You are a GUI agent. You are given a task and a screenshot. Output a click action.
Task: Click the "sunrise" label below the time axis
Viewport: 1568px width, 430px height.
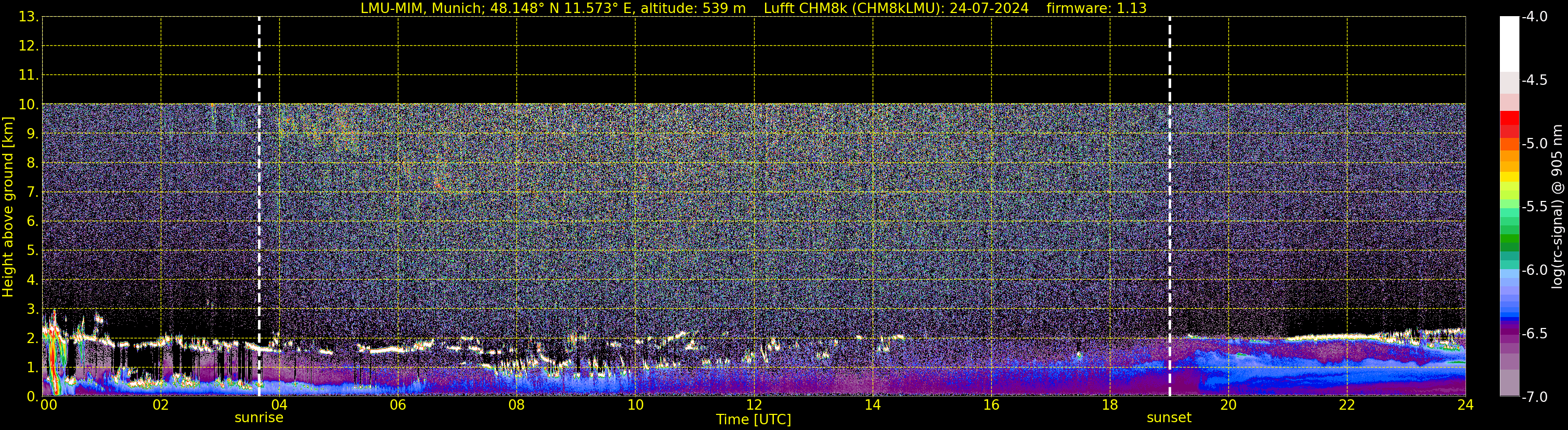258,418
